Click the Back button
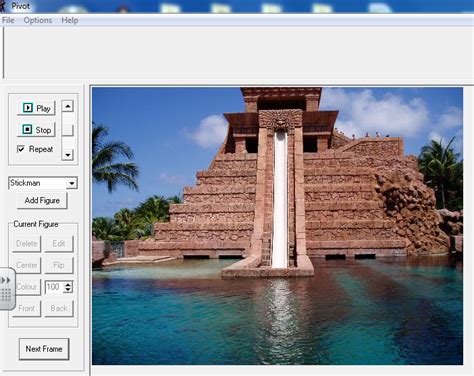The height and width of the screenshot is (376, 474). click(59, 309)
